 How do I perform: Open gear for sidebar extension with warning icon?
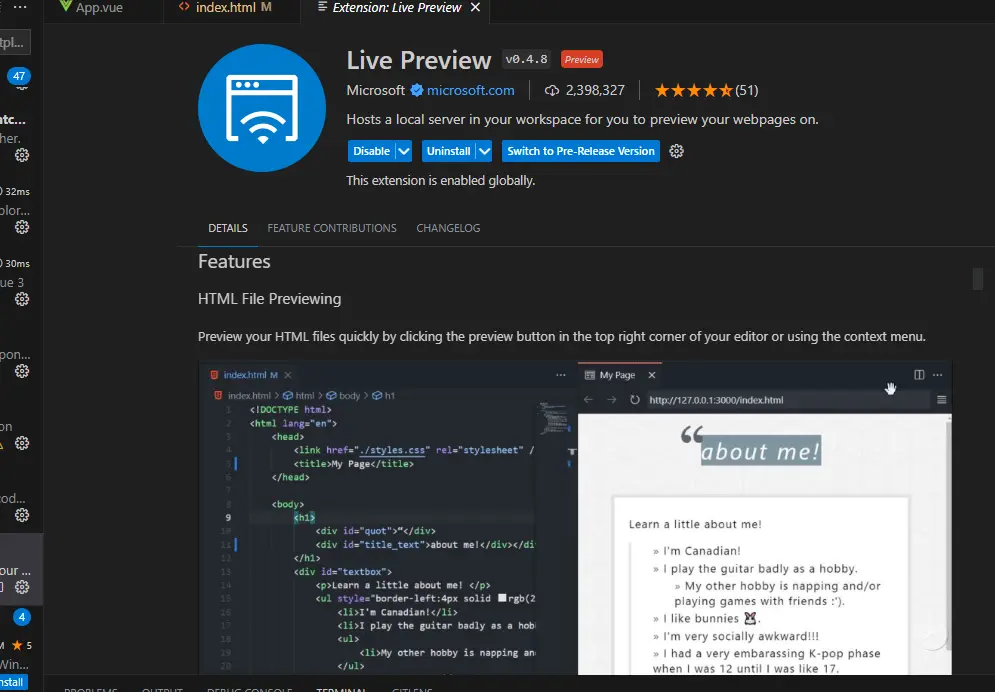tap(22, 443)
